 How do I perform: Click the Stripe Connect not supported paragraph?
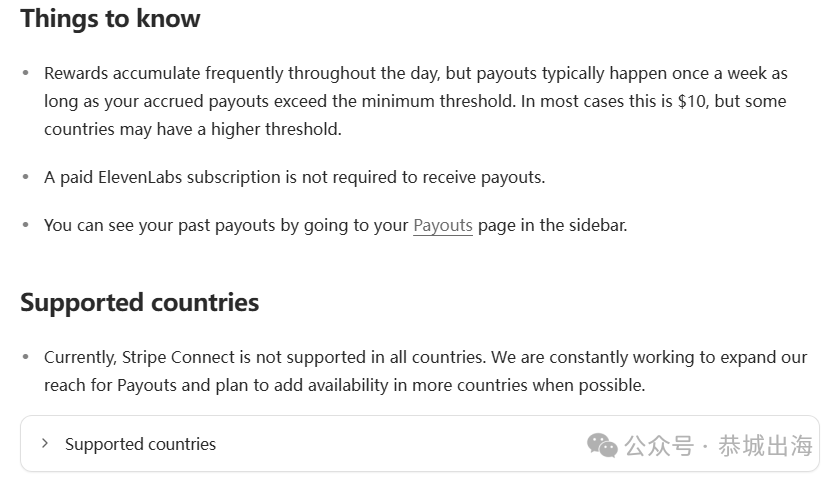click(425, 371)
